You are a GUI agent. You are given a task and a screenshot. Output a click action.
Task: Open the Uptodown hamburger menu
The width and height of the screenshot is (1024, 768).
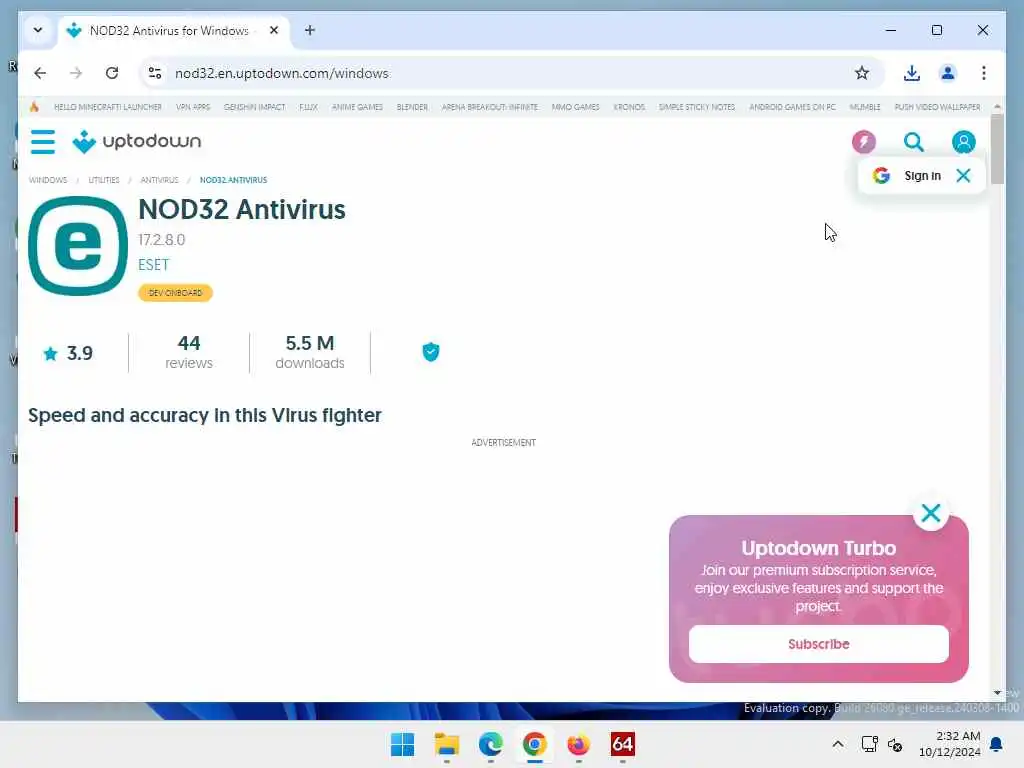coord(42,142)
